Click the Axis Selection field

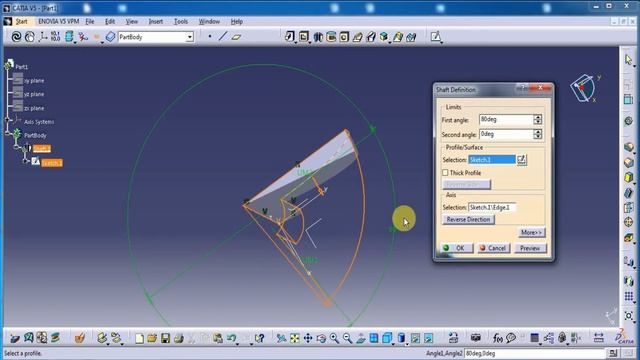pyautogui.click(x=492, y=207)
